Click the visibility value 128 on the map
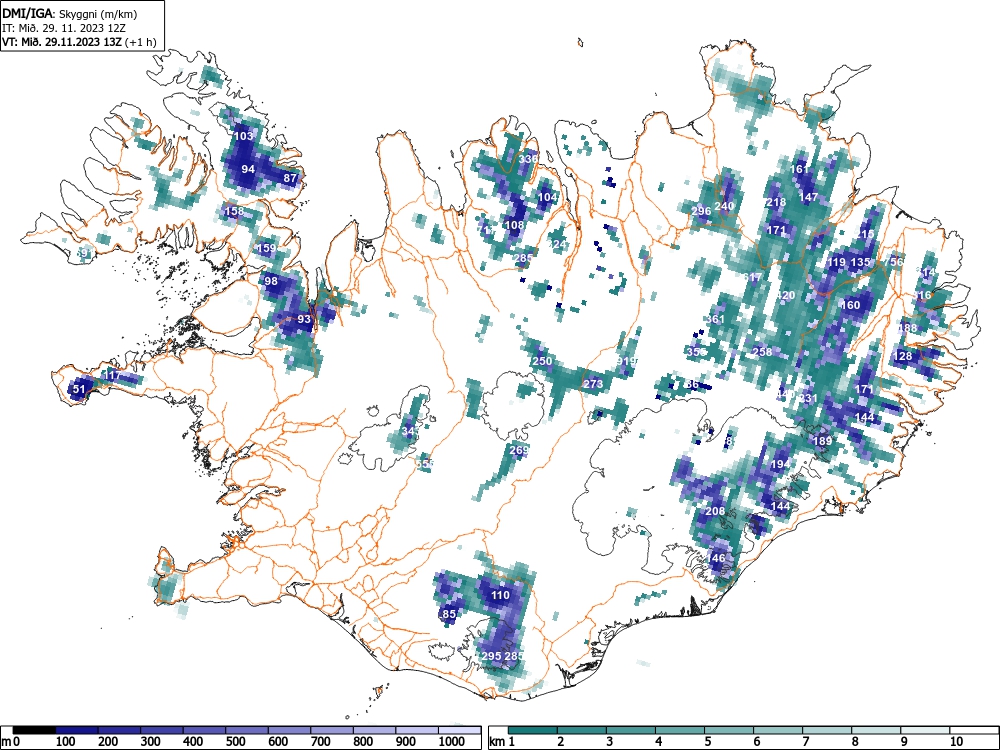The height and width of the screenshot is (750, 1000). 902,357
